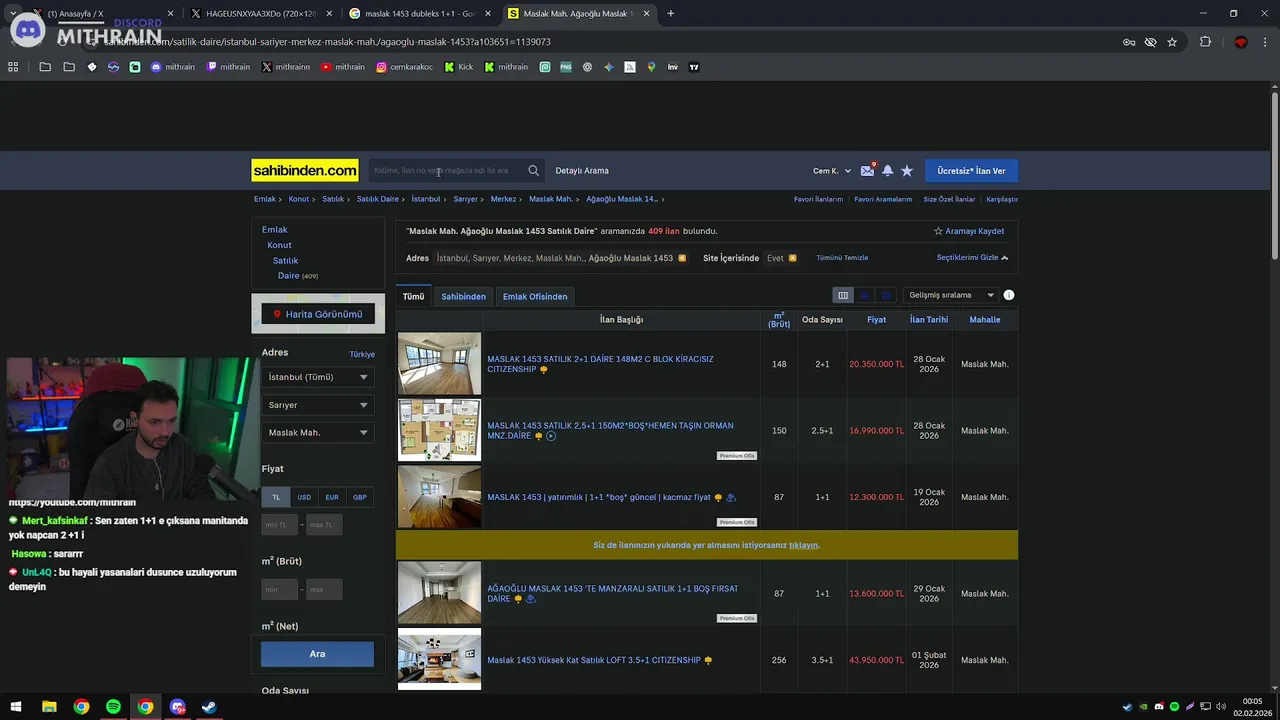
Task: Click the volume icon in system tray
Action: (1221, 707)
